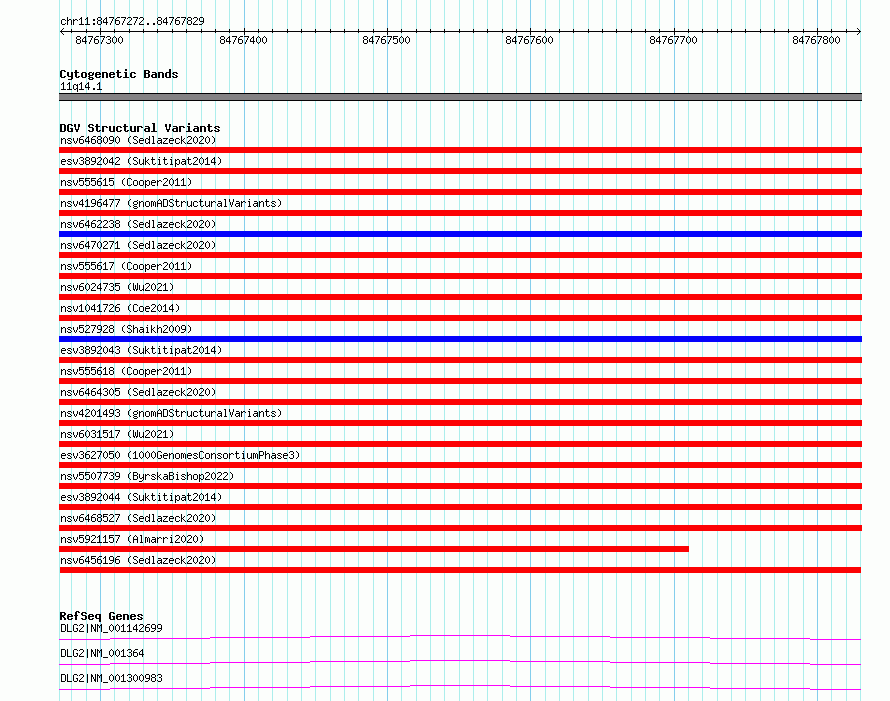Image resolution: width=890 pixels, height=701 pixels.
Task: Click the chr11:84767272..84767829 coordinate label
Action: click(x=132, y=21)
